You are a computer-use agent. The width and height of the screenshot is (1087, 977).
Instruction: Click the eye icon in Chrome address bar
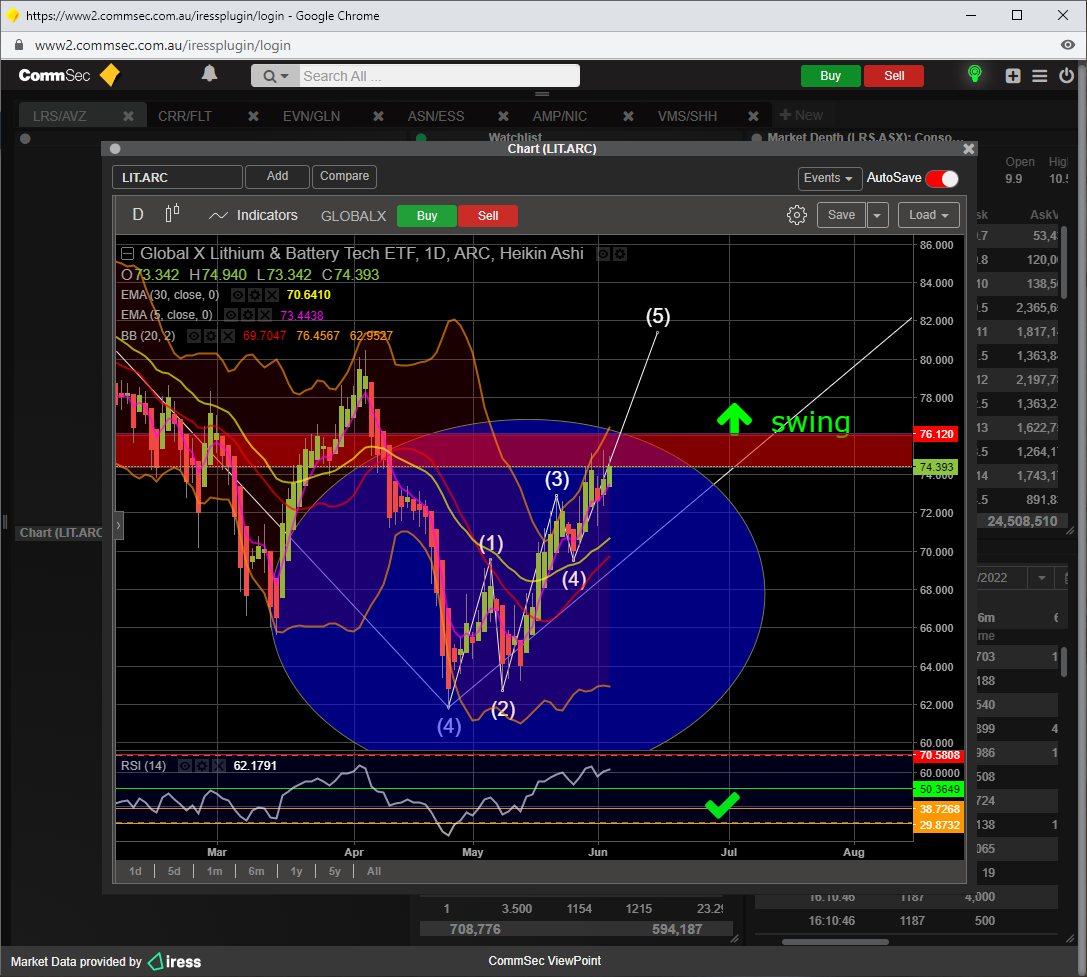click(1068, 45)
